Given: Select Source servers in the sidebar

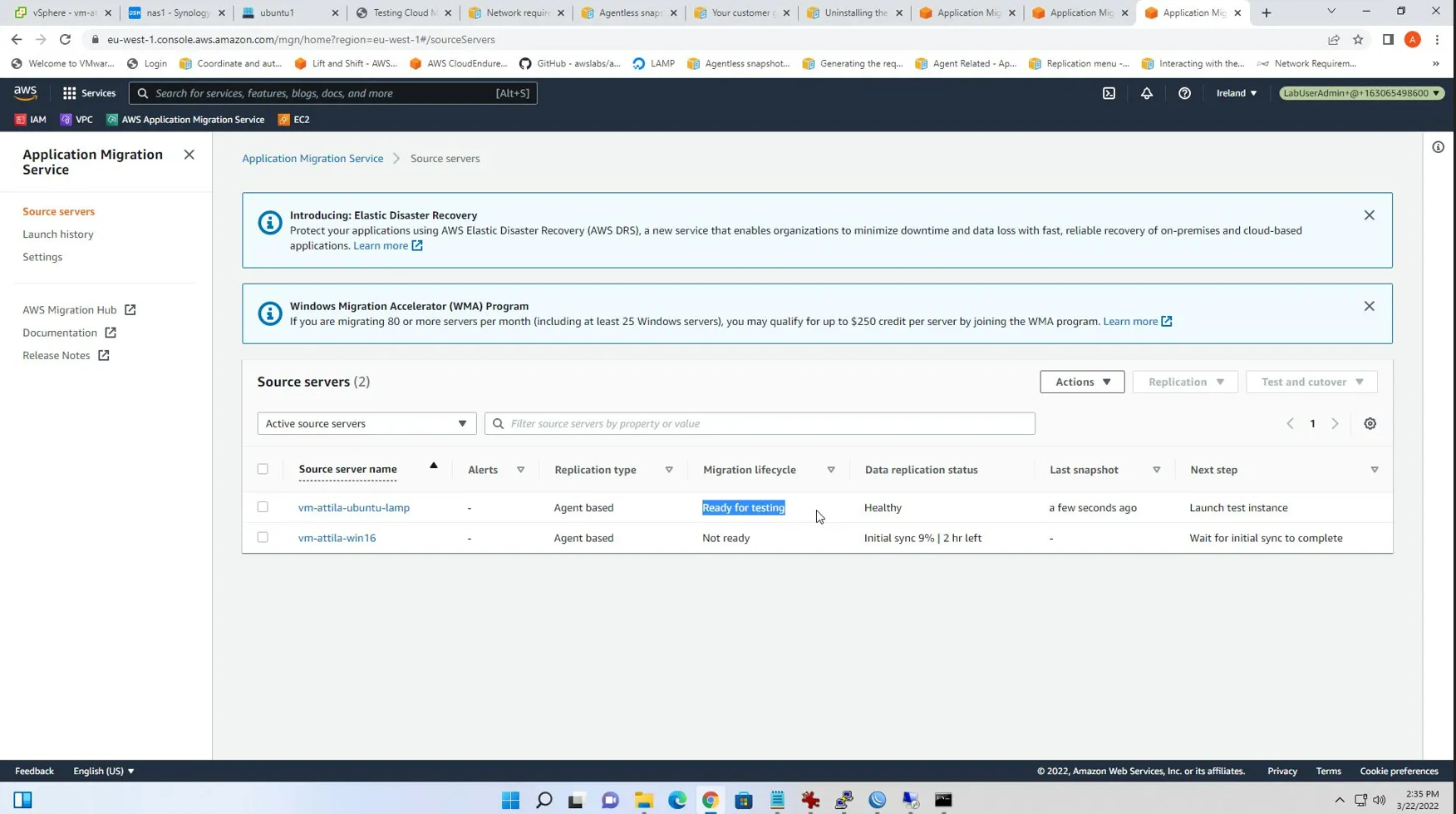Looking at the screenshot, I should click(58, 211).
